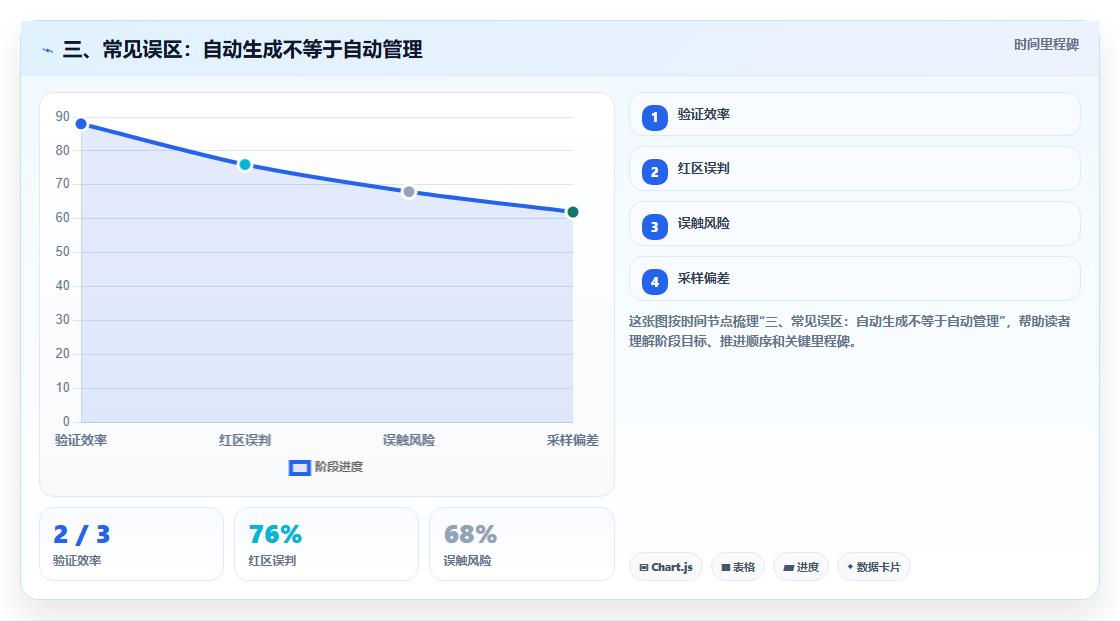Image resolution: width=1120 pixels, height=621 pixels.
Task: Click the gray 误触风险 data point
Action: tap(409, 192)
